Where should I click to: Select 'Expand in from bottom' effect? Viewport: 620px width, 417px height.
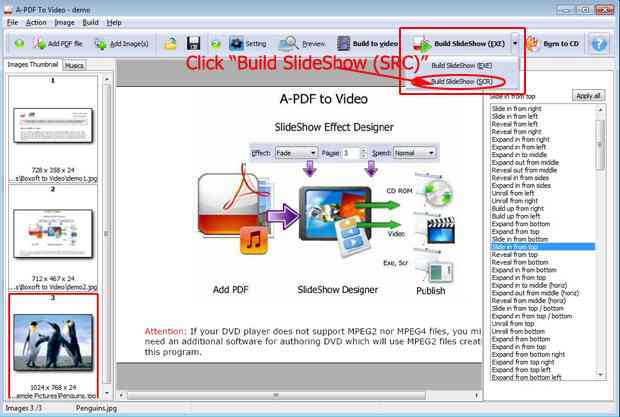524,270
